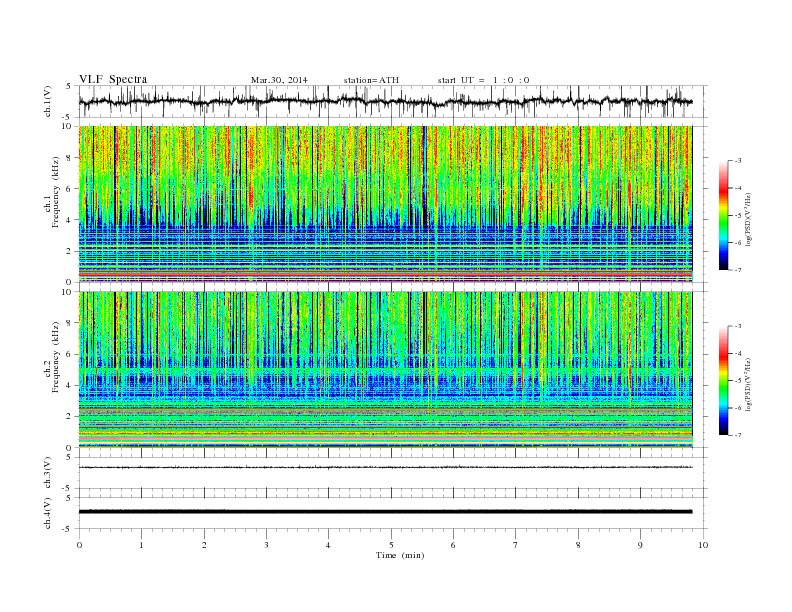The image size is (792, 612).
Task: Click the date label 'Mar.30, 2014'
Action: [x=279, y=80]
